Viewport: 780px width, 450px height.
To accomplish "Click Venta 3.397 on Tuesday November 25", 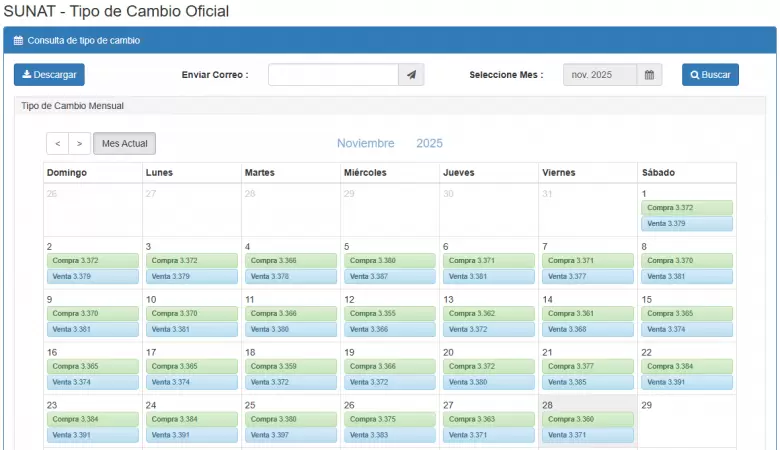I will coord(291,435).
